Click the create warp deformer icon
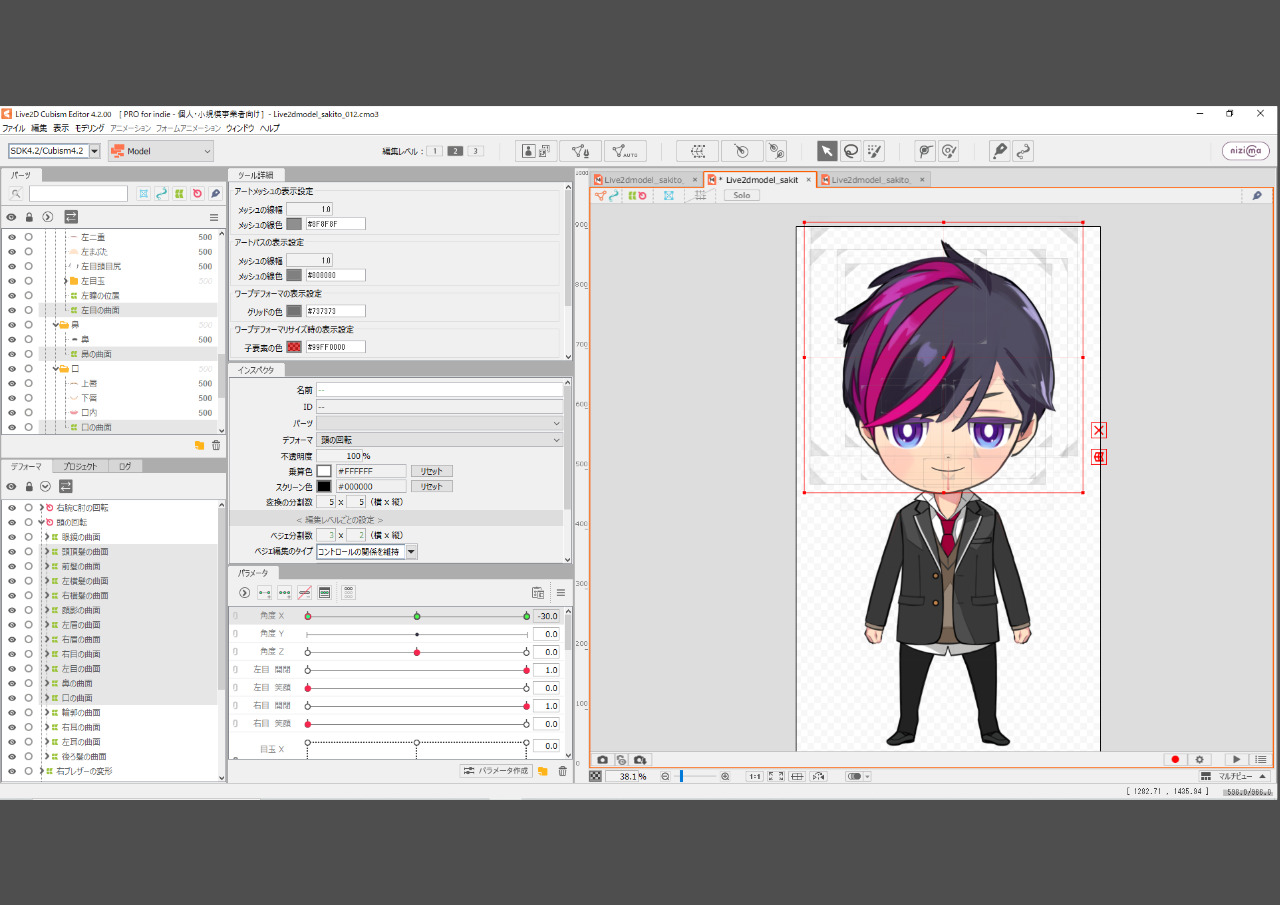Screen dimensions: 1280x905 click(x=698, y=151)
